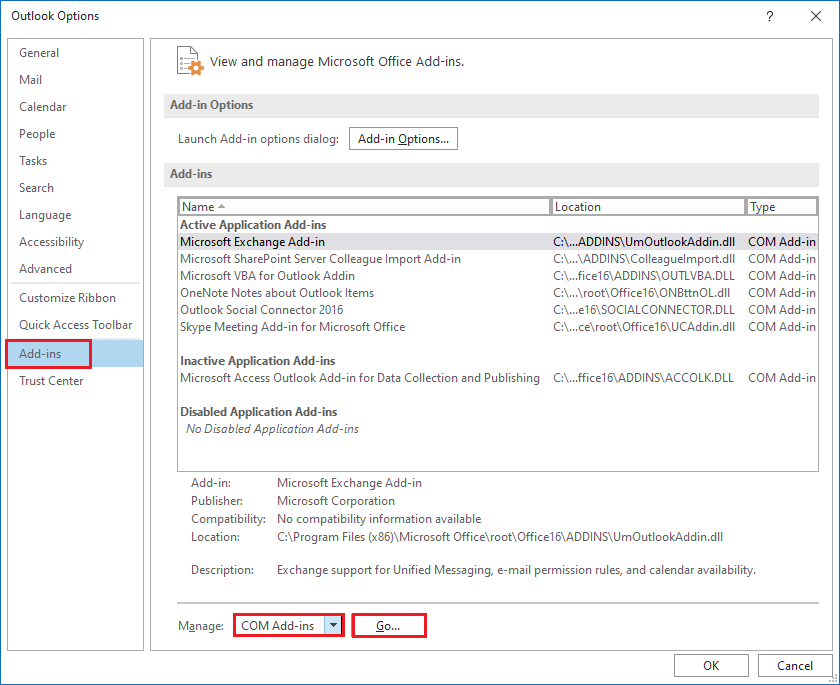Click the Cancel button

pos(795,666)
